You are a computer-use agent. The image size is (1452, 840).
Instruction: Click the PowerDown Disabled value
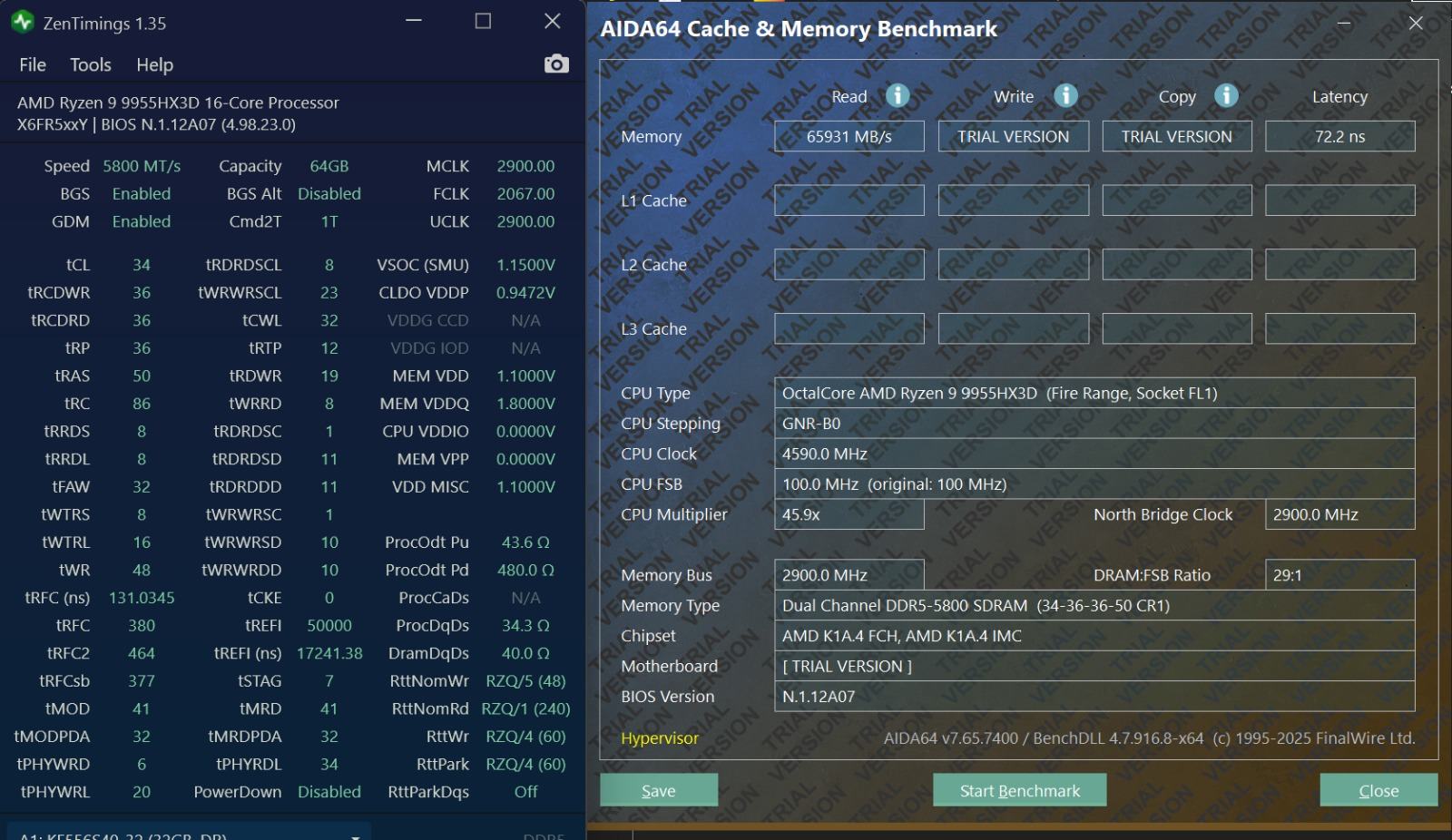click(x=329, y=792)
